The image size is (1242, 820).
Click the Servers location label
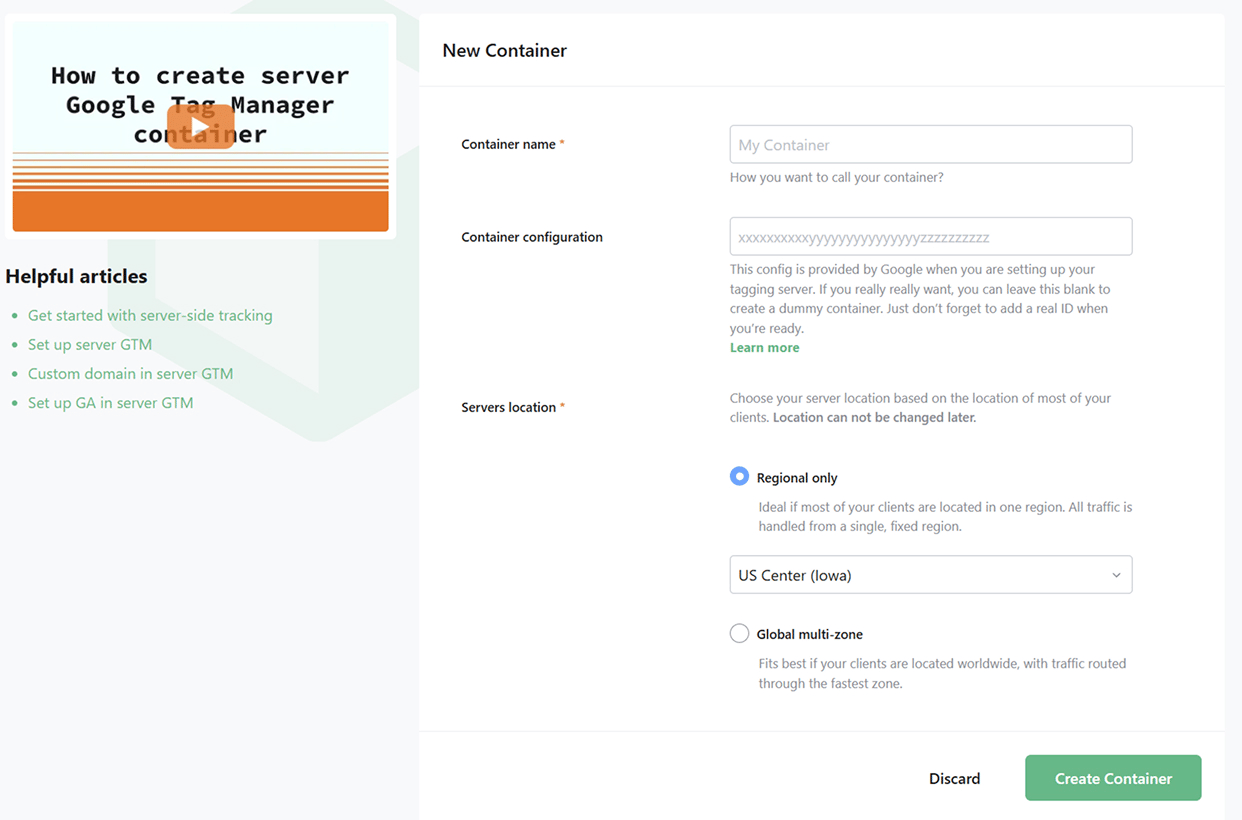pos(509,407)
